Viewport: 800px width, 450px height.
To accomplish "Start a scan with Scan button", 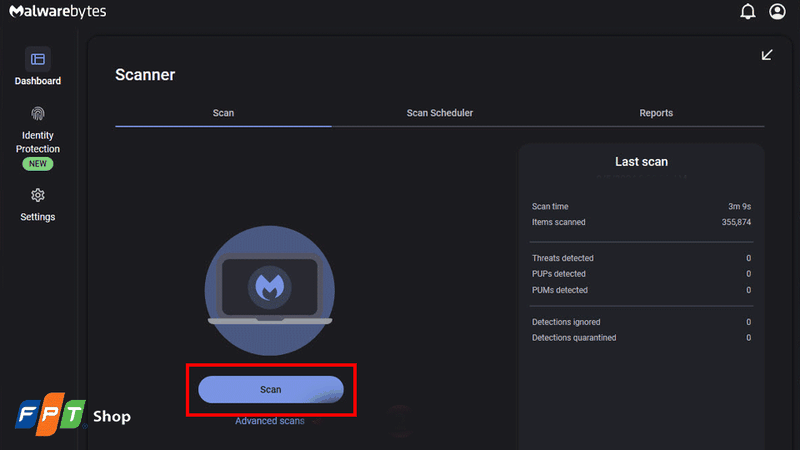I will (271, 389).
